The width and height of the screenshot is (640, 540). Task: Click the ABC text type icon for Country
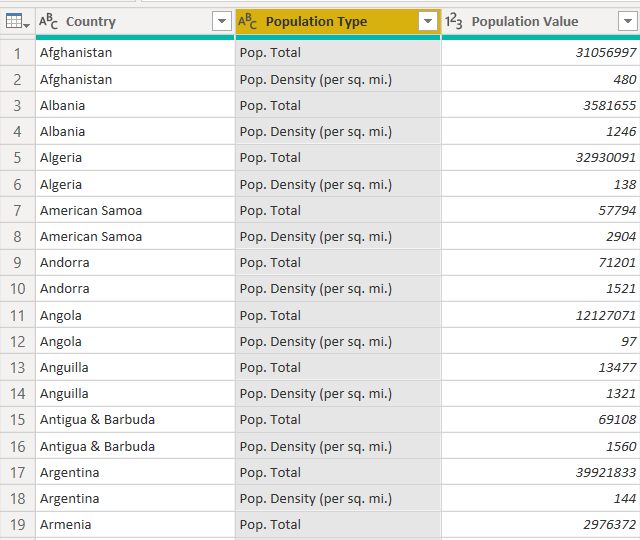tap(48, 21)
